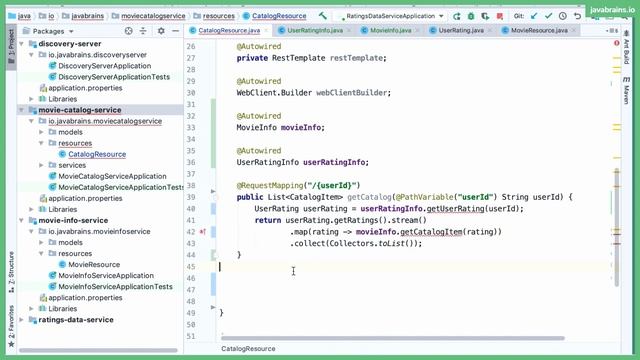Click the Git Commit checkmark icon
Image resolution: width=640 pixels, height=360 pixels.
tap(548, 16)
